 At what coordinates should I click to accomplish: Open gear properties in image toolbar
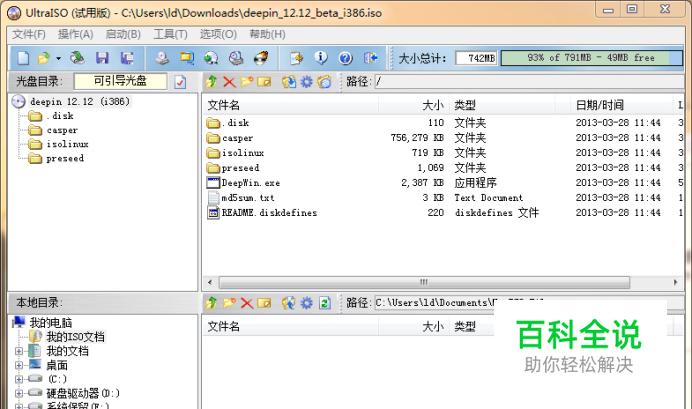pos(306,82)
